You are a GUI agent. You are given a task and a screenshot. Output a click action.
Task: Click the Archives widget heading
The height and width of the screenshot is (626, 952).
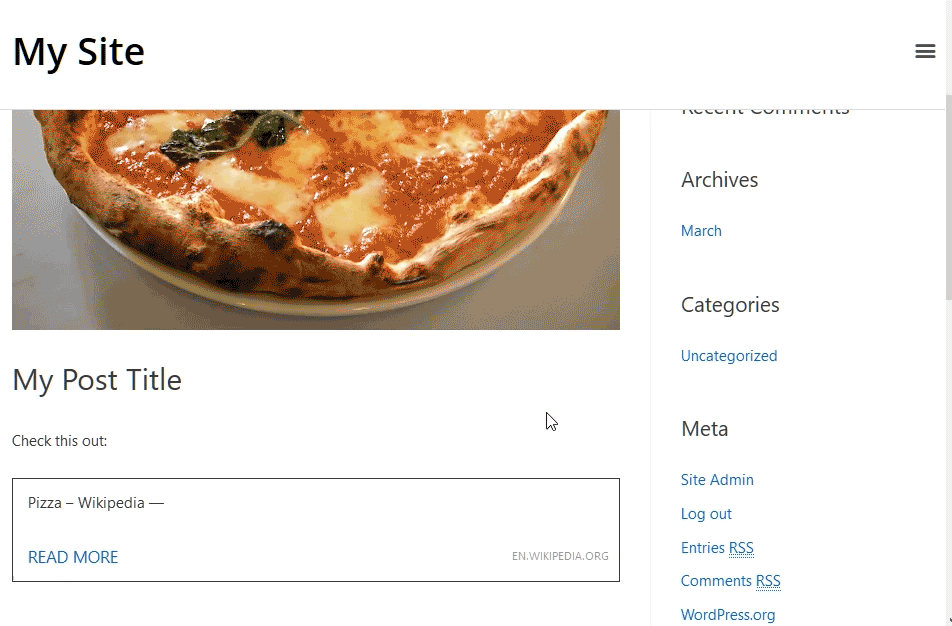point(719,180)
